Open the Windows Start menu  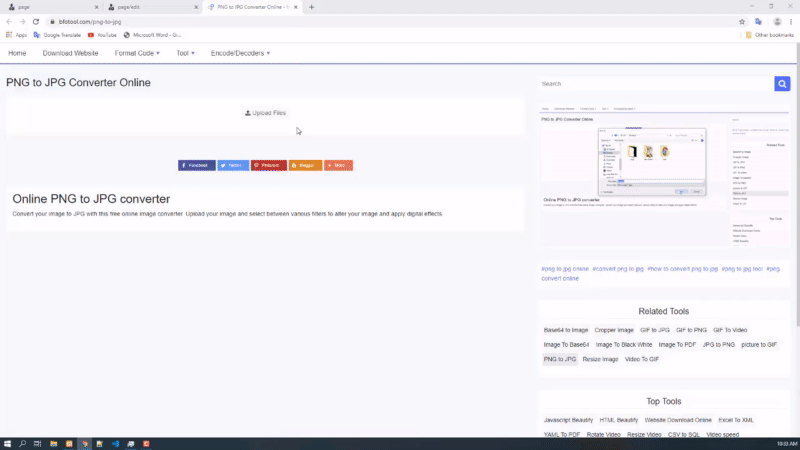coord(7,443)
